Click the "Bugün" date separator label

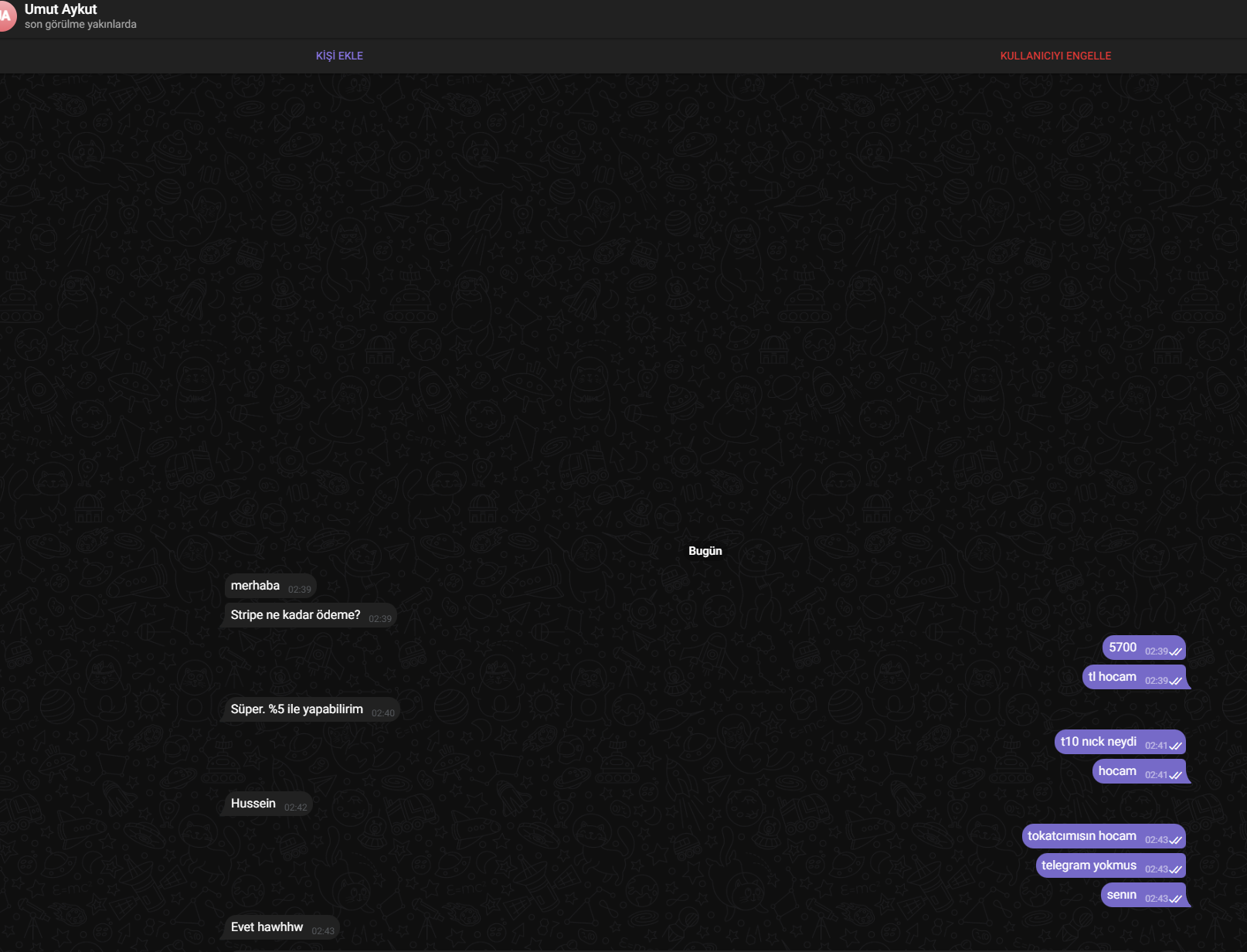tap(705, 551)
